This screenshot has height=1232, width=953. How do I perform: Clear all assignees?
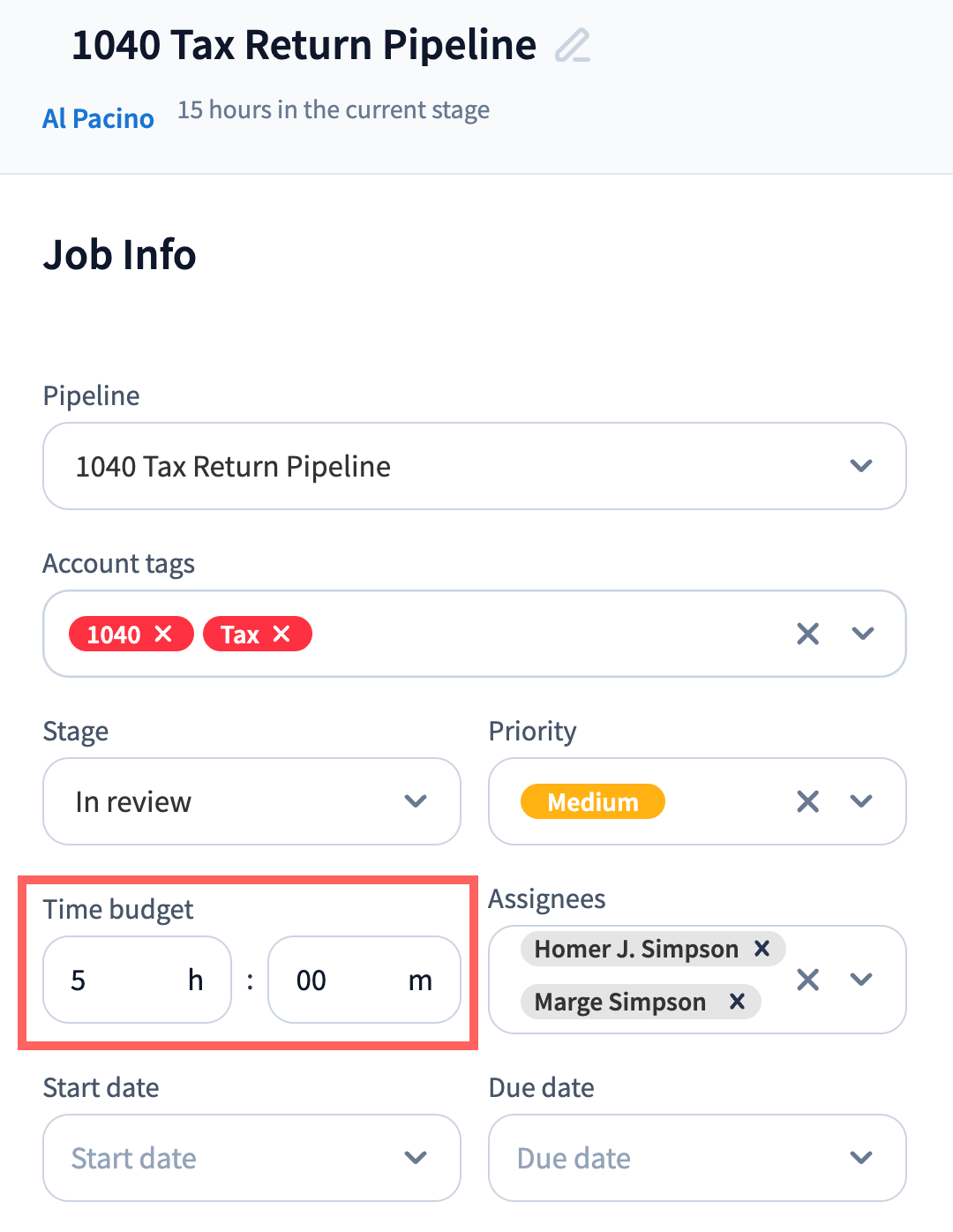(807, 980)
